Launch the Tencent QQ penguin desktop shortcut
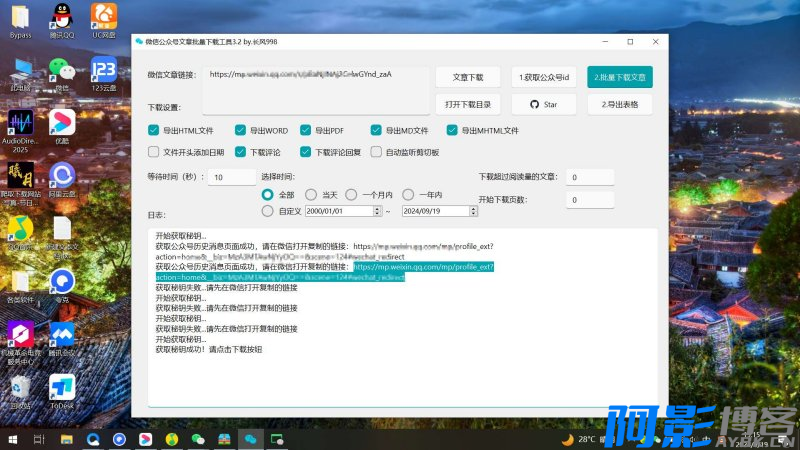 pos(62,21)
